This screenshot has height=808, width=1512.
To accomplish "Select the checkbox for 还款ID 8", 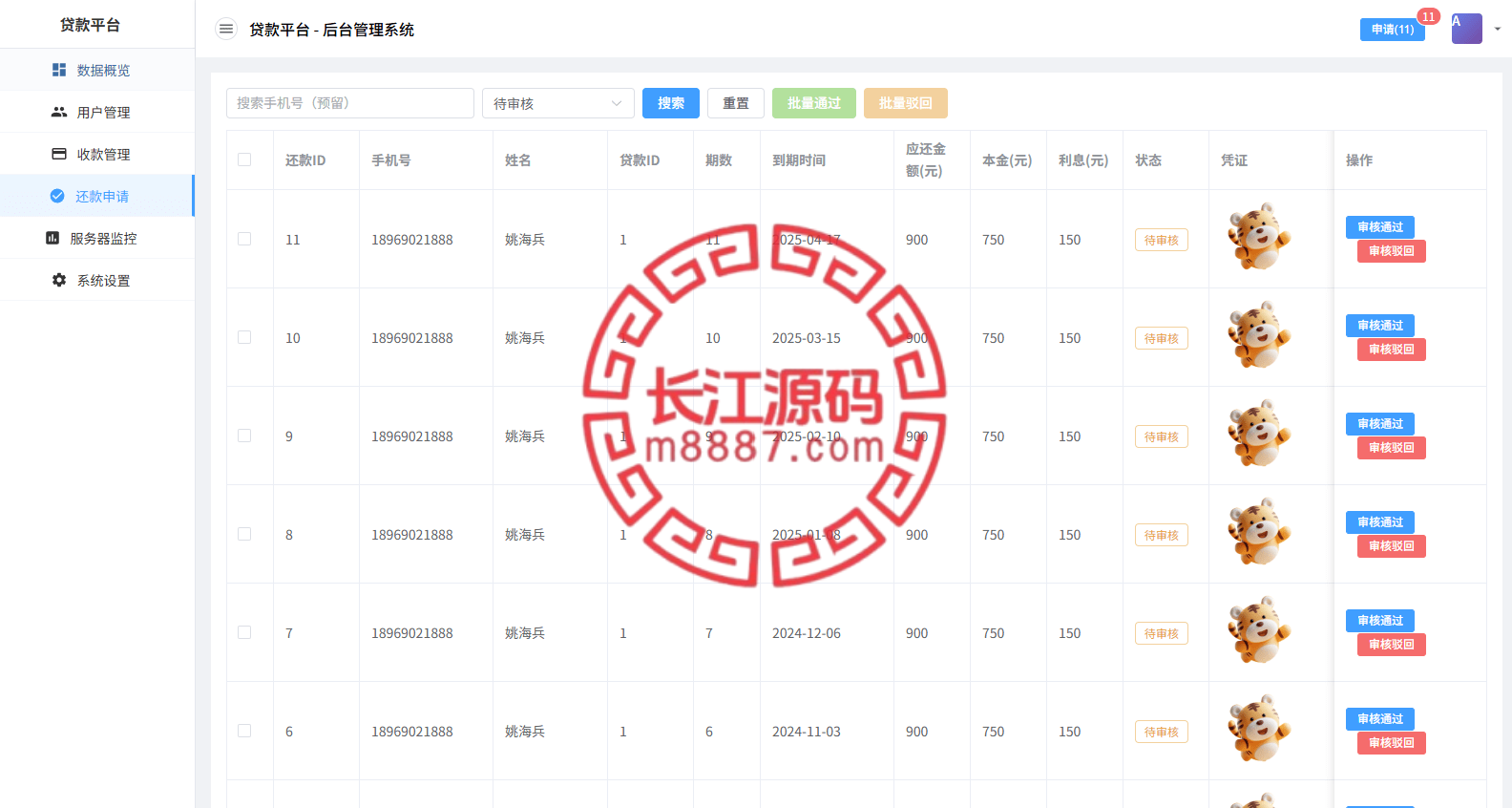I will [244, 534].
